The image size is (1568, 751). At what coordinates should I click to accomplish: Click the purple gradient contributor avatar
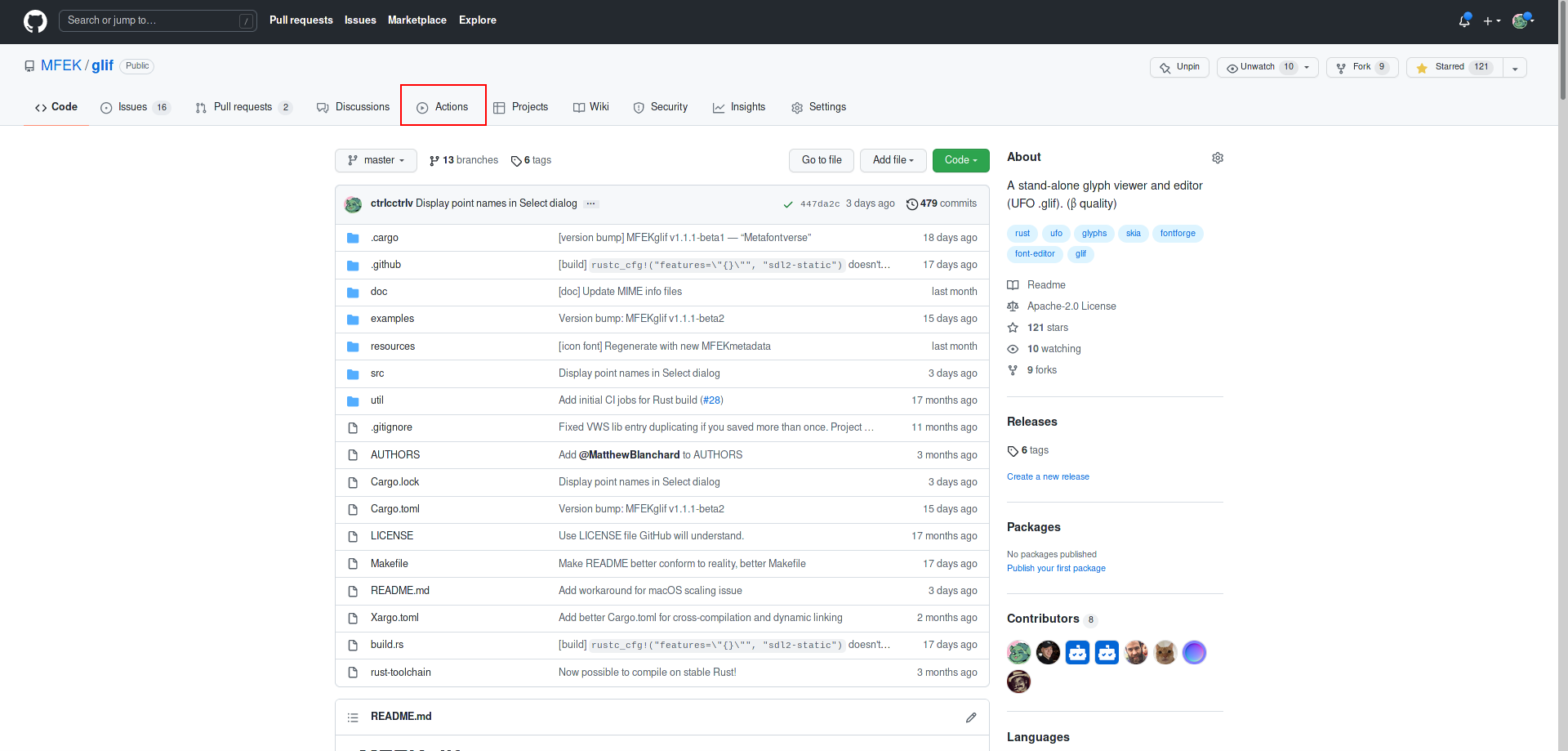point(1194,652)
